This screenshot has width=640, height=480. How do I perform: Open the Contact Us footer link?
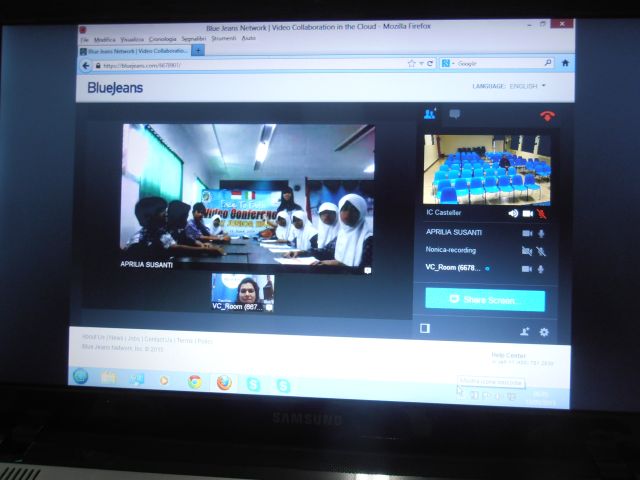pyautogui.click(x=159, y=340)
